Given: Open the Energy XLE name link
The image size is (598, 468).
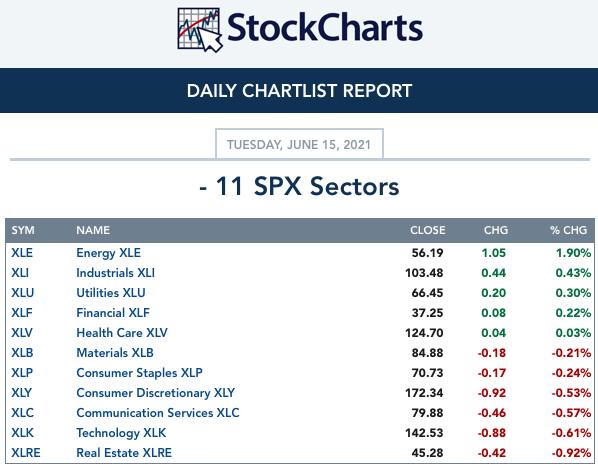Looking at the screenshot, I should (108, 253).
